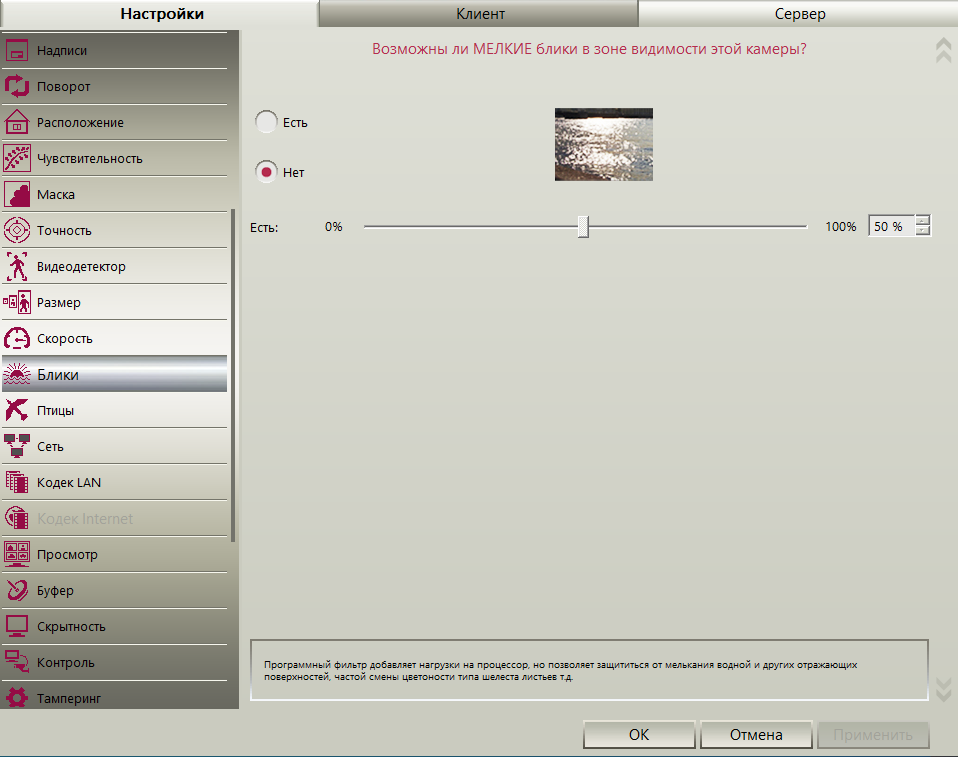This screenshot has height=757, width=958.
Task: Confirm with the OK button
Action: [x=639, y=734]
